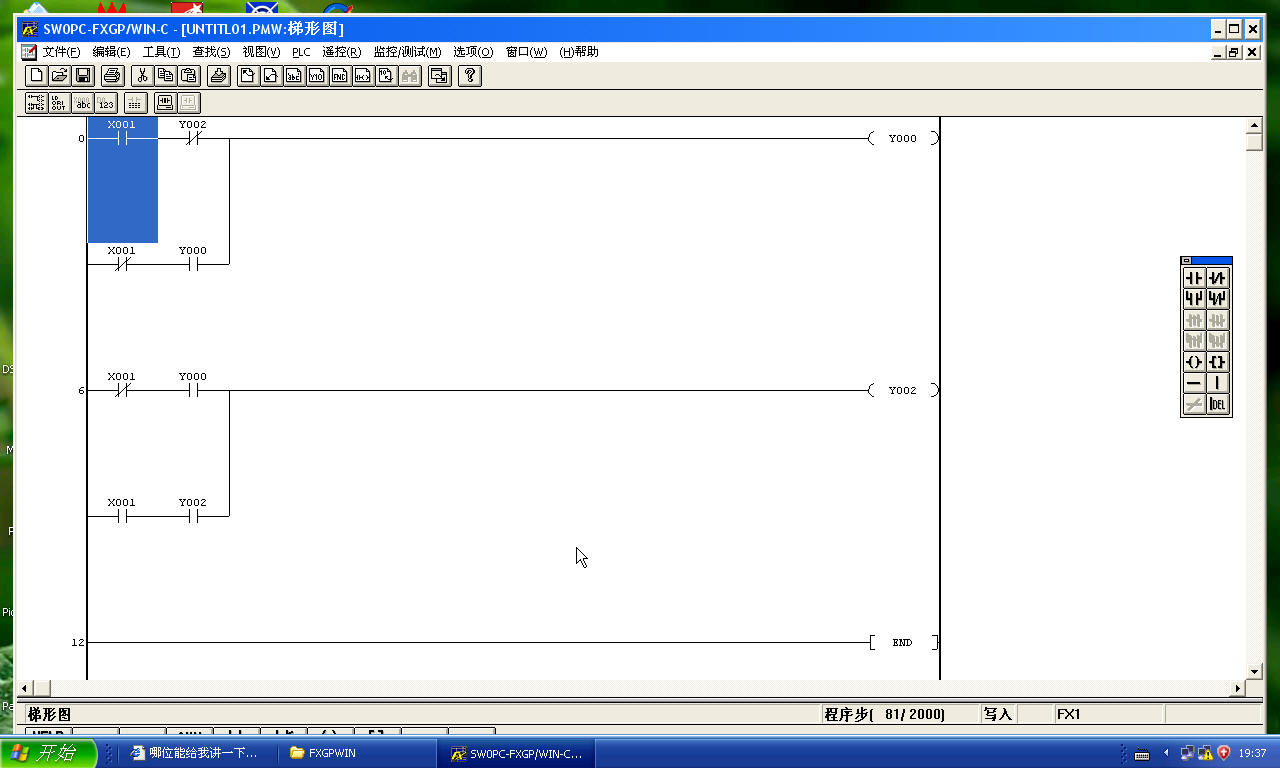Paste with the clipboard icon

pos(188,76)
